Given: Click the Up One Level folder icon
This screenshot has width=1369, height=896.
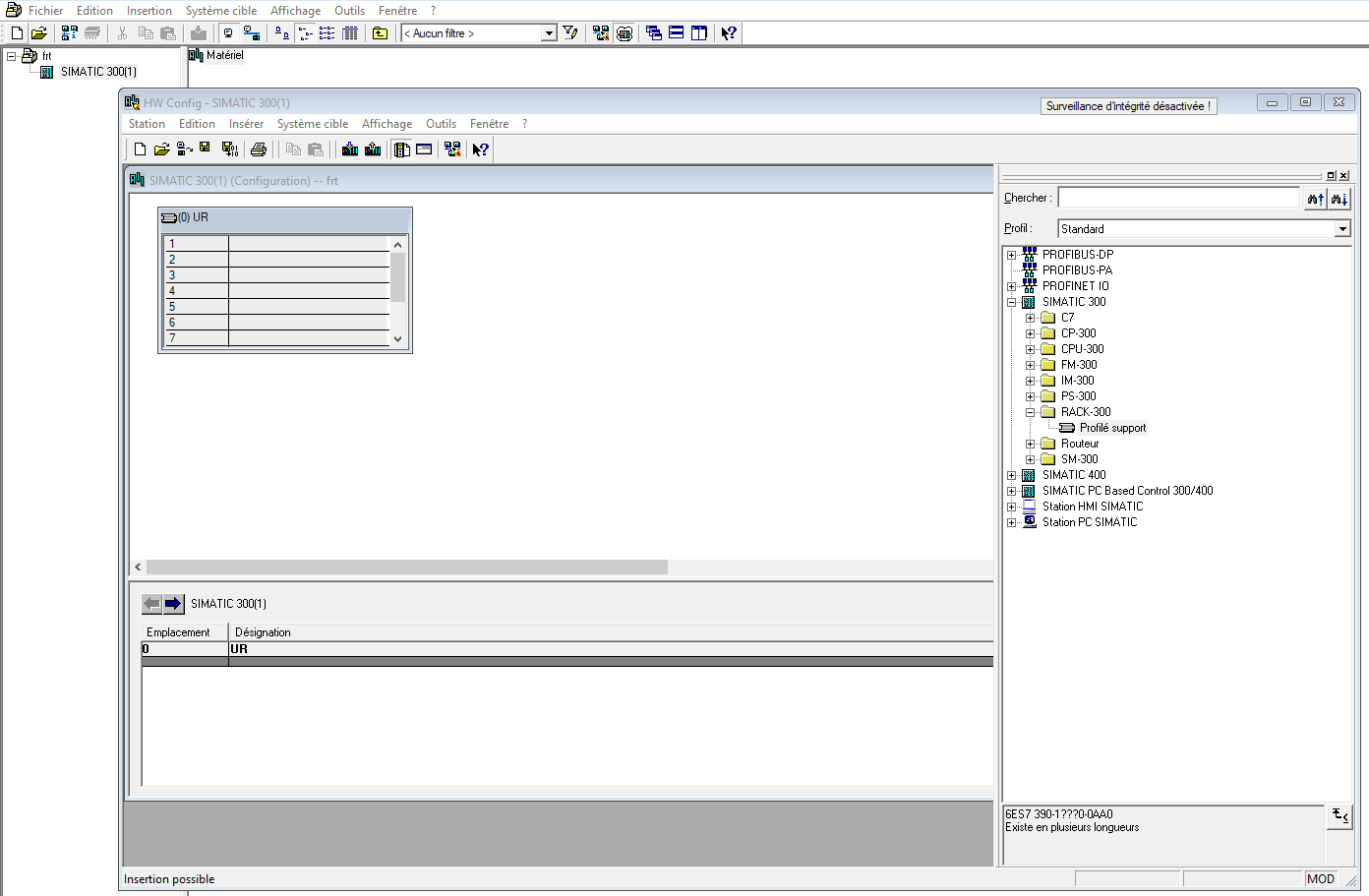Looking at the screenshot, I should point(380,32).
